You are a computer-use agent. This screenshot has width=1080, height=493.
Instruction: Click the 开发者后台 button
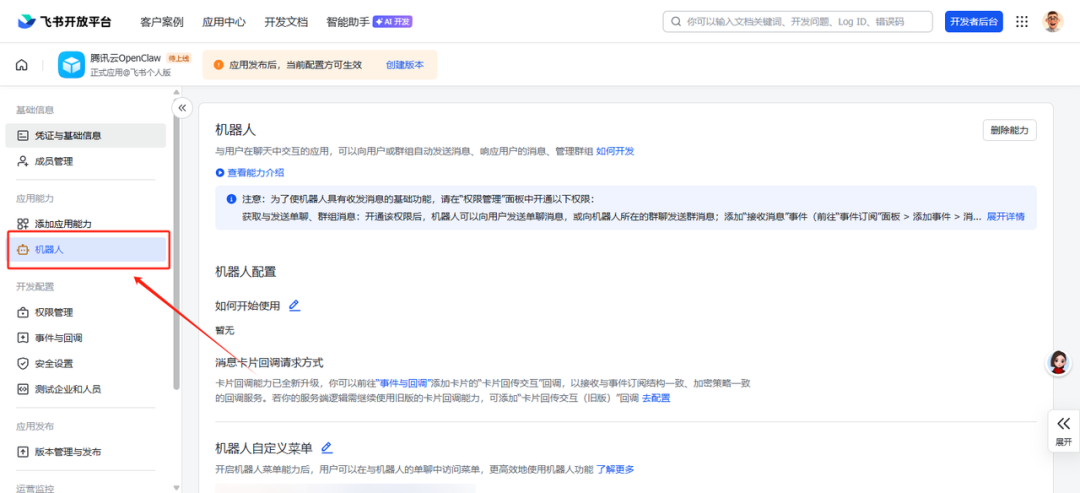[x=973, y=21]
